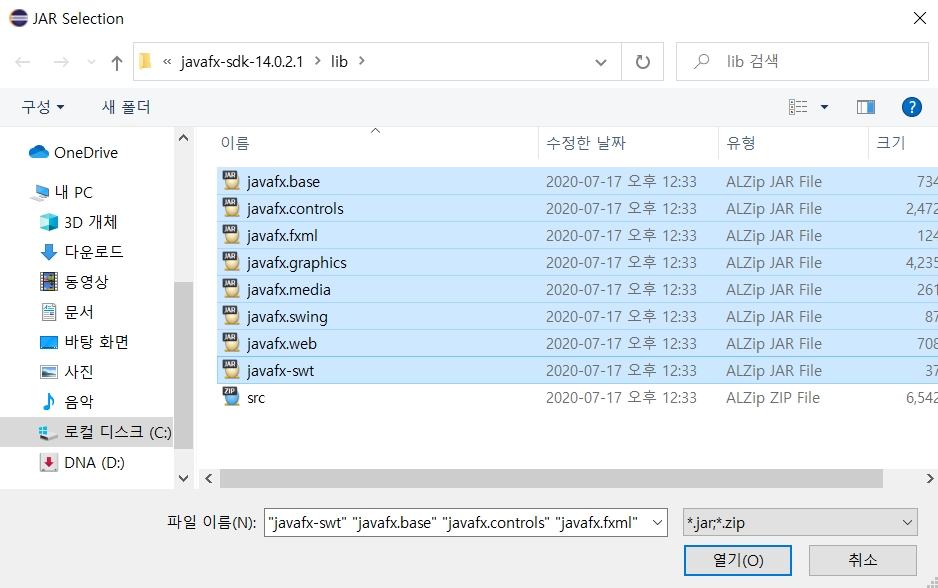The width and height of the screenshot is (938, 588).
Task: Open help with question mark icon
Action: 912,107
